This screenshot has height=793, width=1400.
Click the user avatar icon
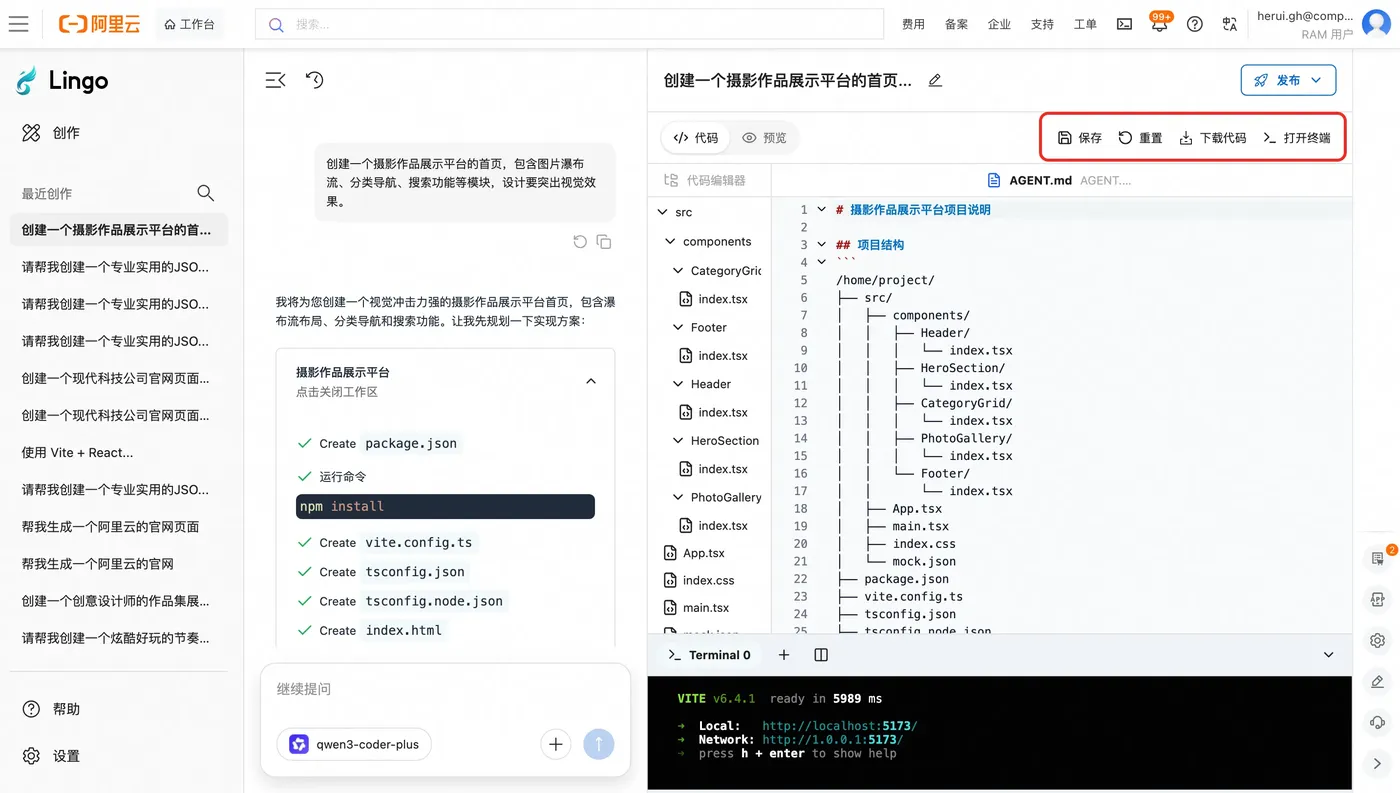click(1377, 24)
